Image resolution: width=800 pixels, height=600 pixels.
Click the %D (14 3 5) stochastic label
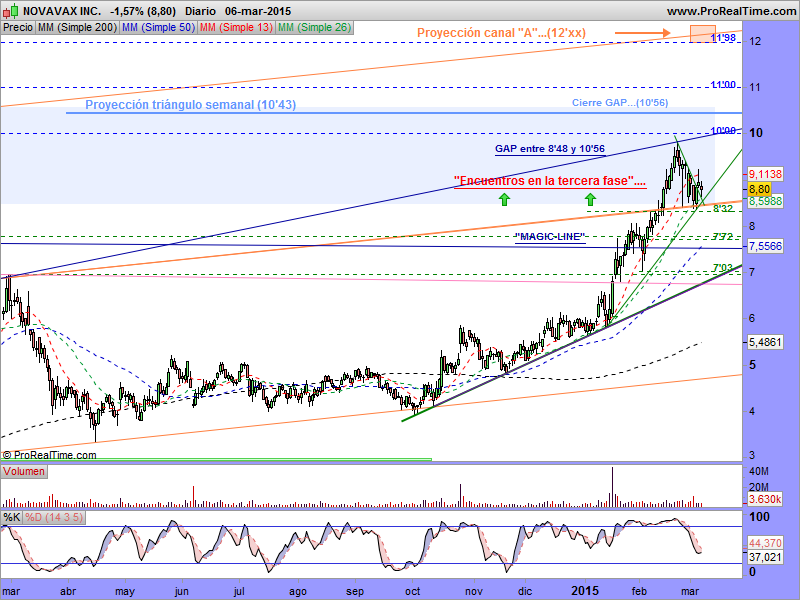coord(54,517)
